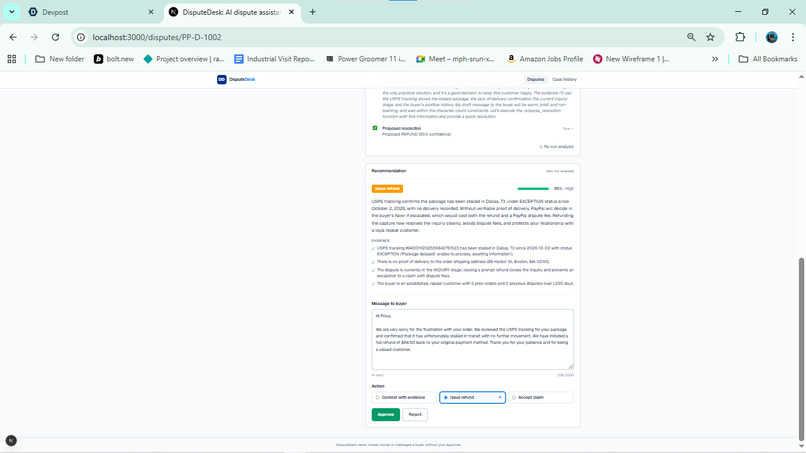806x453 pixels.
Task: Open the Apps grid shortcut icon
Action: pyautogui.click(x=12, y=59)
